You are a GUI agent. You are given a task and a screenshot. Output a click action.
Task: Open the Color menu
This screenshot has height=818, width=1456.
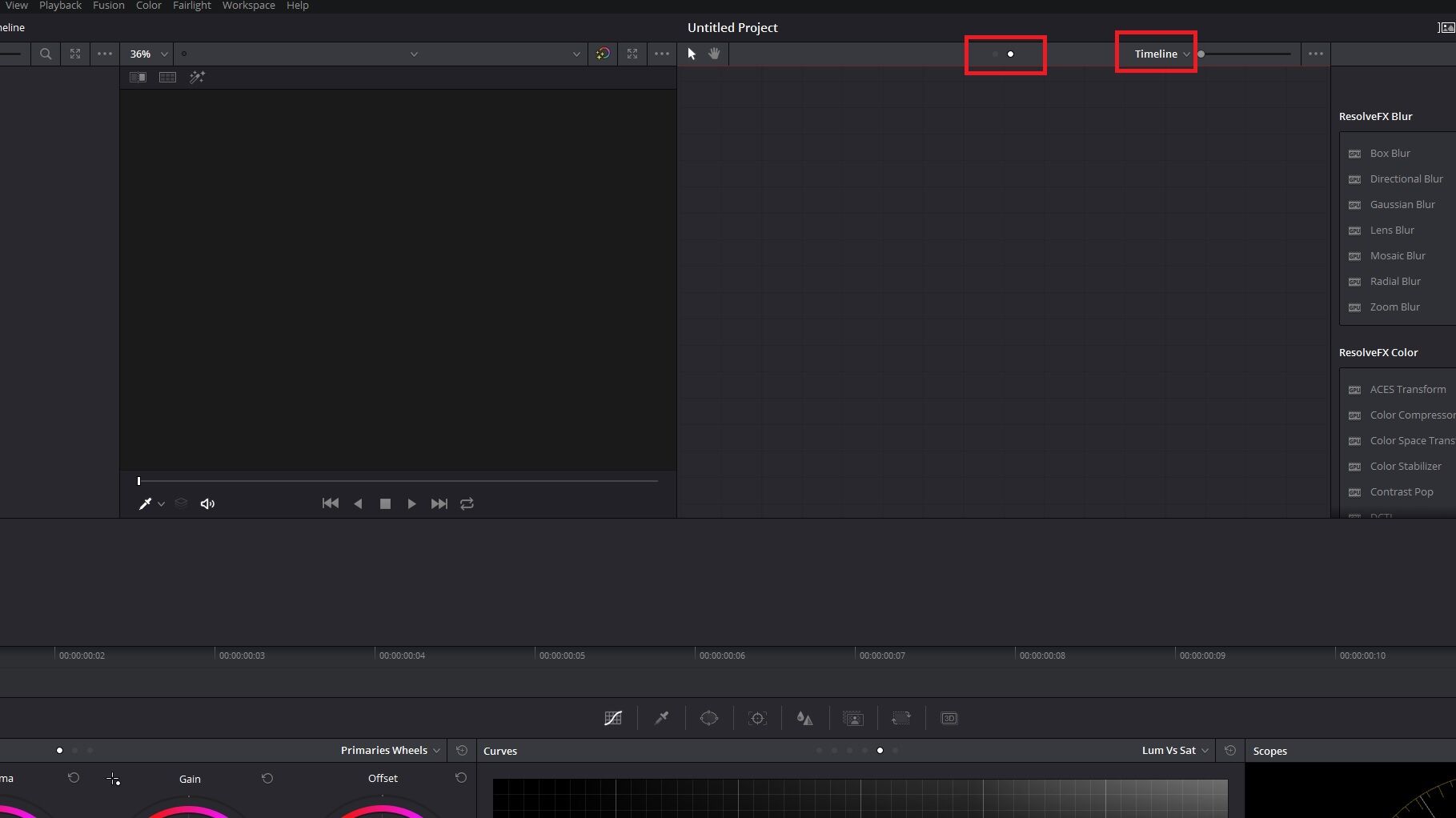(x=148, y=6)
